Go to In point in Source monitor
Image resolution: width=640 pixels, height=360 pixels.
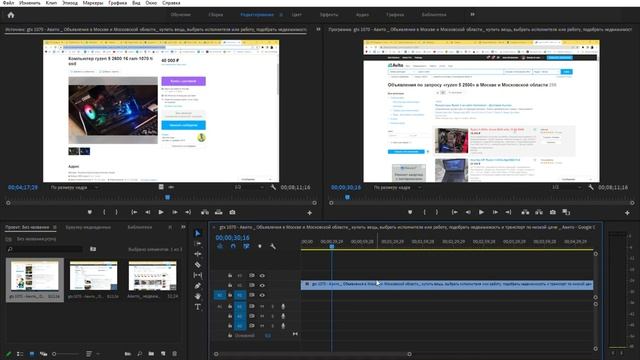(134, 212)
